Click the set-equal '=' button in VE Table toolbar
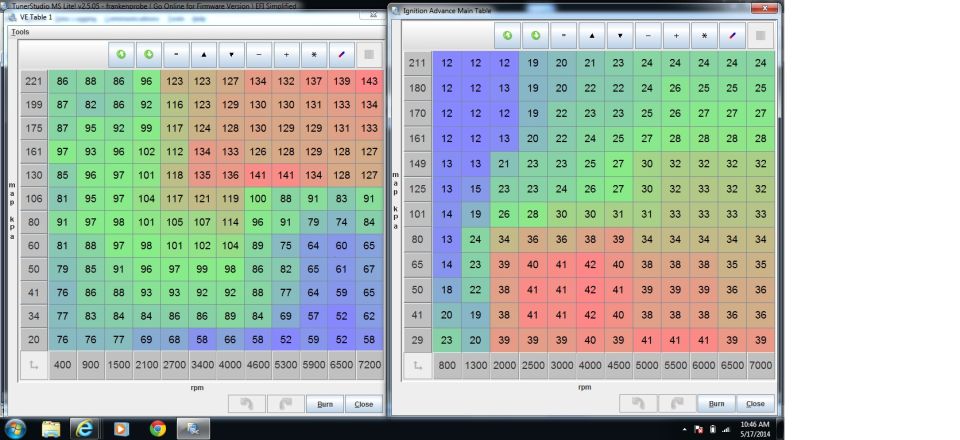 point(176,54)
